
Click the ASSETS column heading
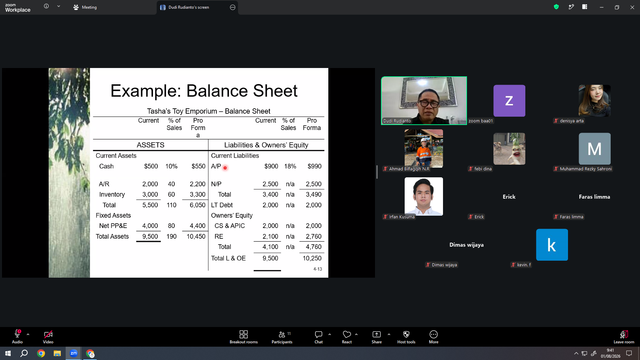coord(150,145)
